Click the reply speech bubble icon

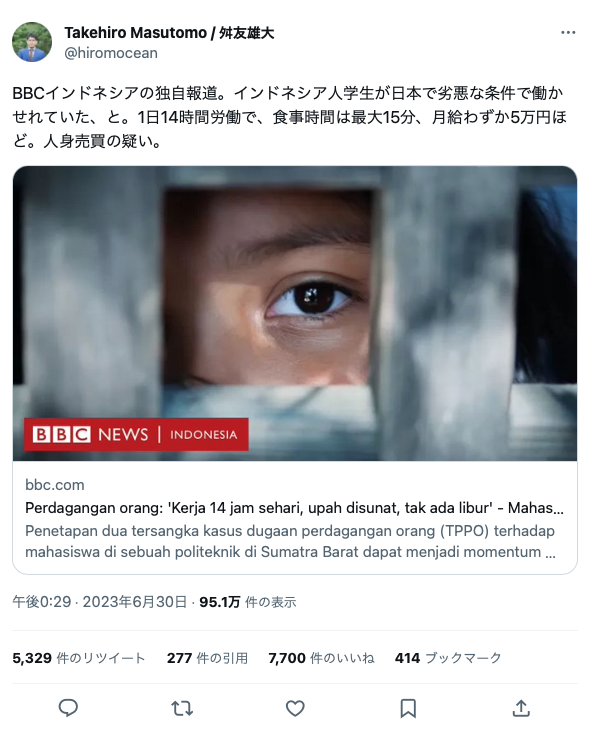68,708
